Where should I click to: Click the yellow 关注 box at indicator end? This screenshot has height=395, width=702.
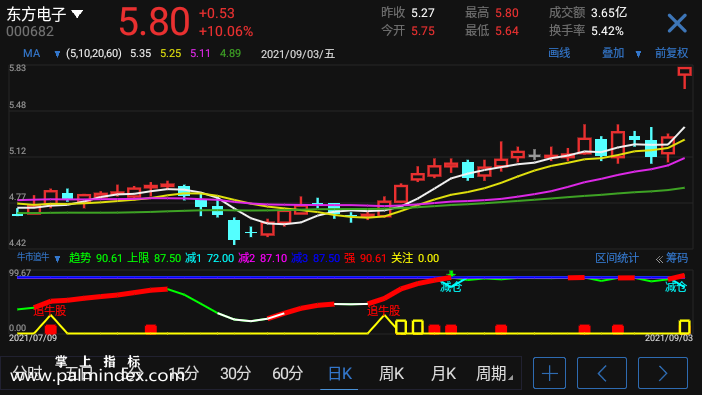coord(685,326)
